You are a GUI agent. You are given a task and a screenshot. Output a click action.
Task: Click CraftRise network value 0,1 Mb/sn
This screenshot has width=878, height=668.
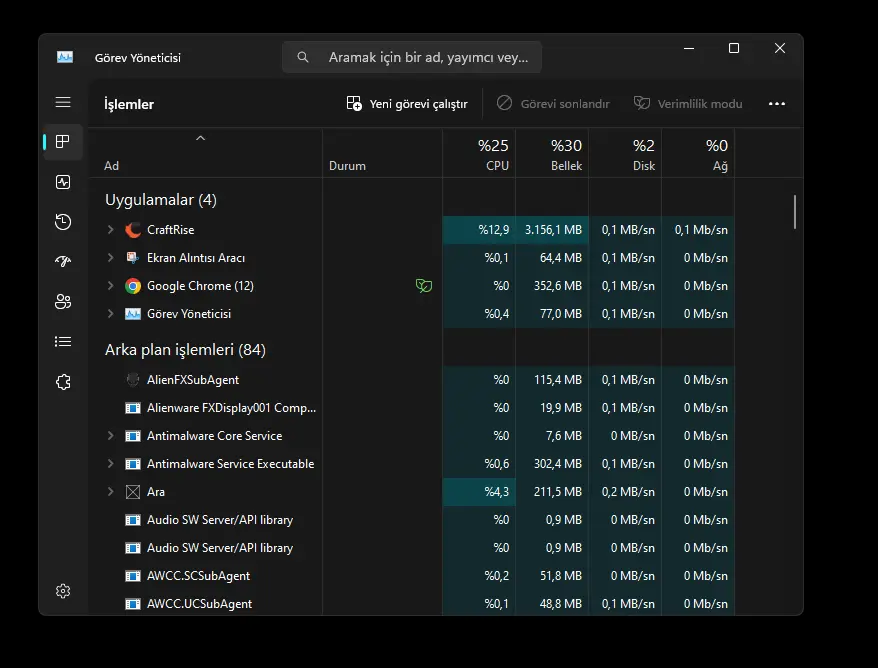point(701,230)
